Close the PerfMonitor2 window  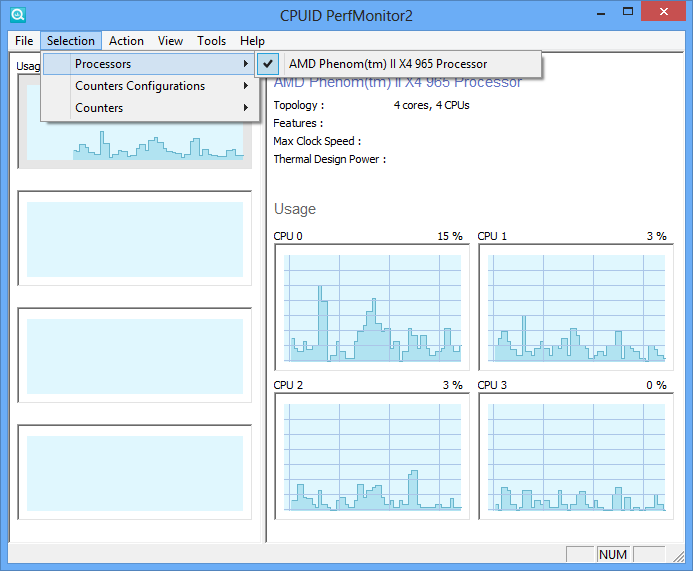click(663, 11)
